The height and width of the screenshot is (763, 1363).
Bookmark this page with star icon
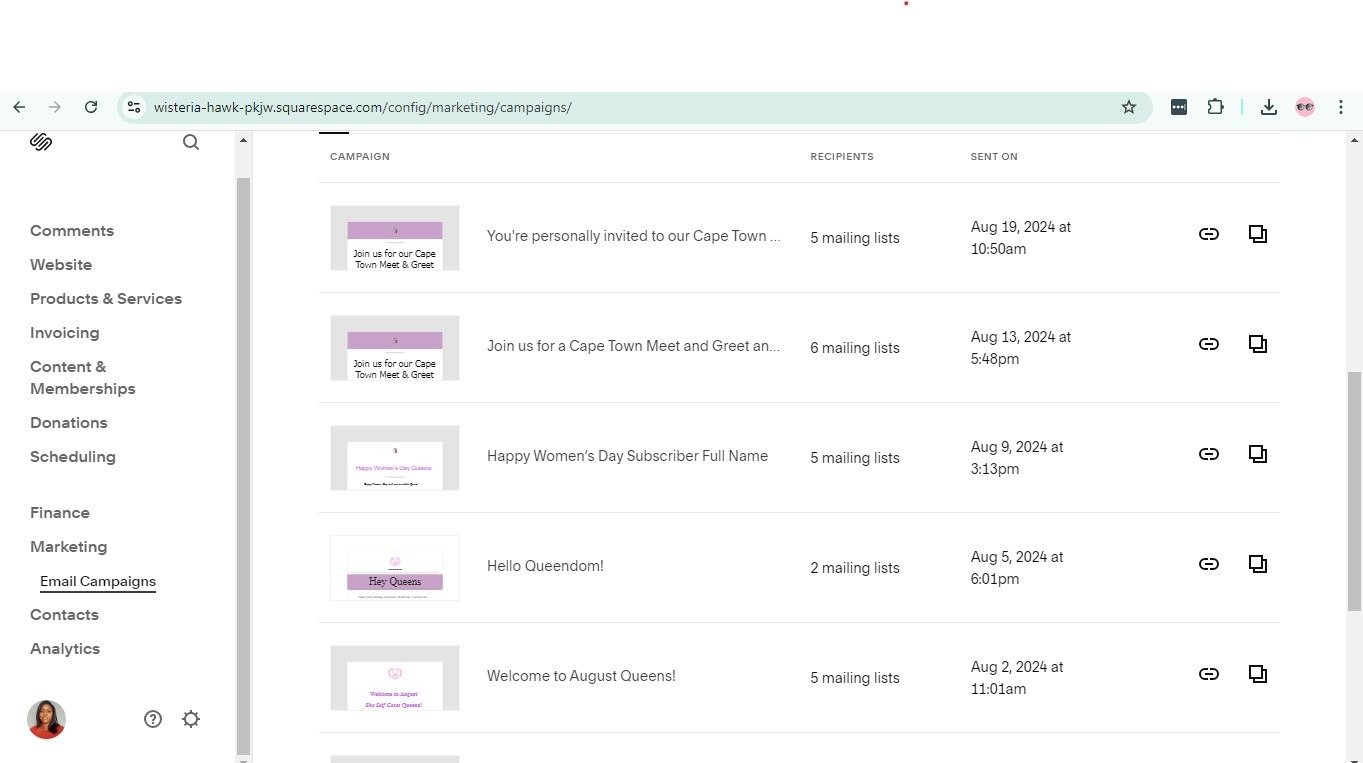1129,107
